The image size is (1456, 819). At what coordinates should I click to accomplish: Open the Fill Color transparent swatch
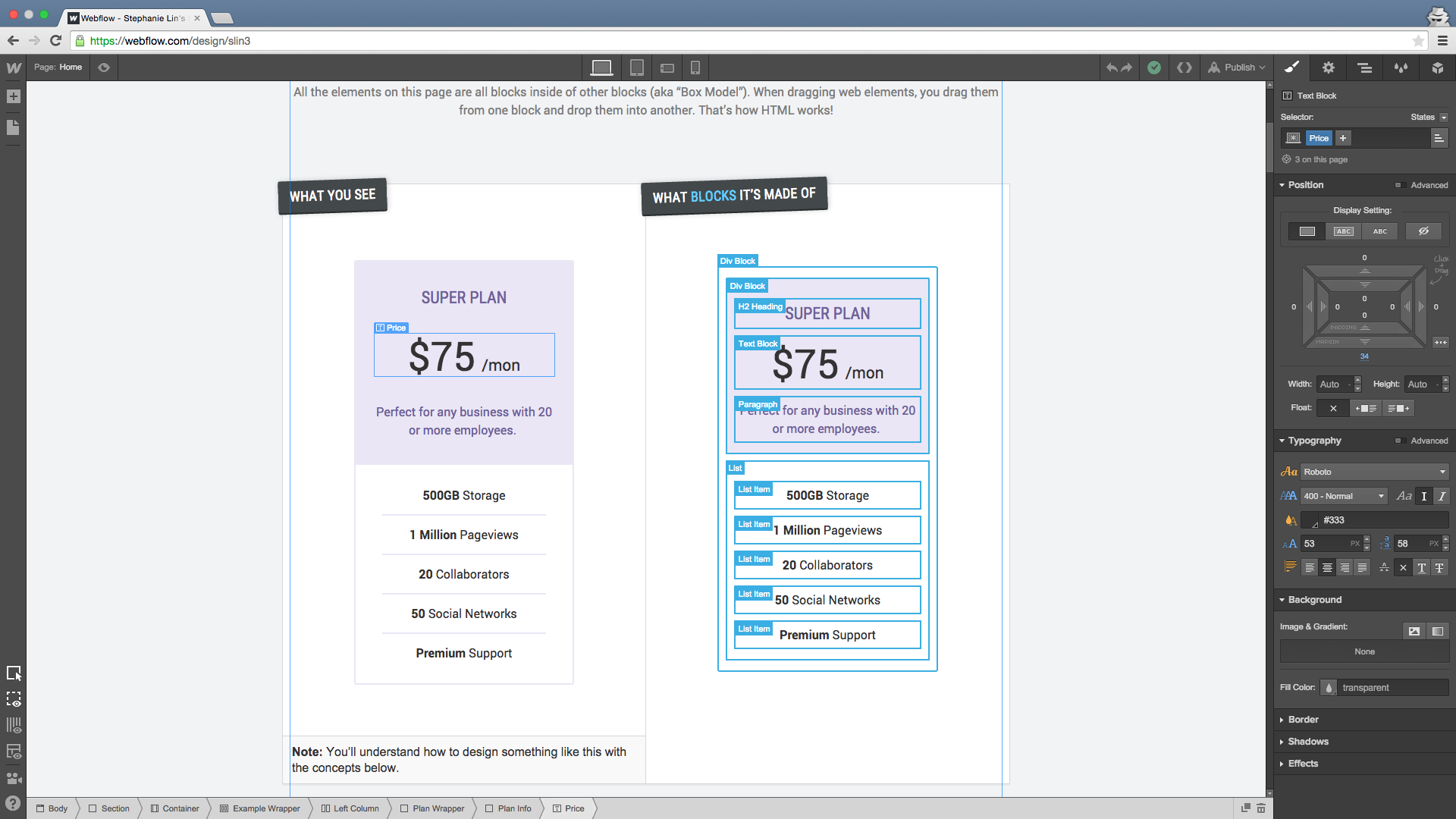coord(1329,688)
